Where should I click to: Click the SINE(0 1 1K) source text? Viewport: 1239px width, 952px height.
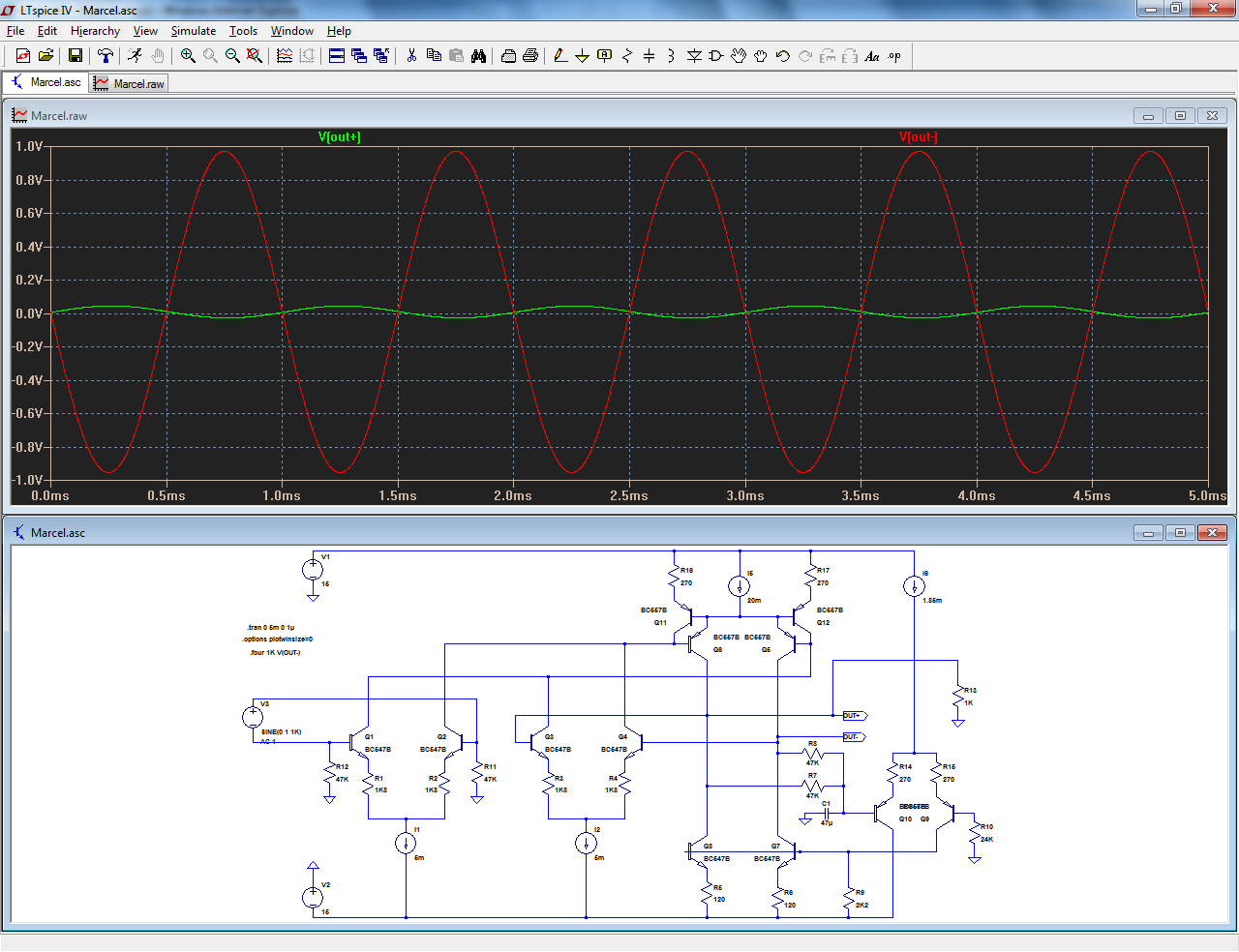pos(282,731)
